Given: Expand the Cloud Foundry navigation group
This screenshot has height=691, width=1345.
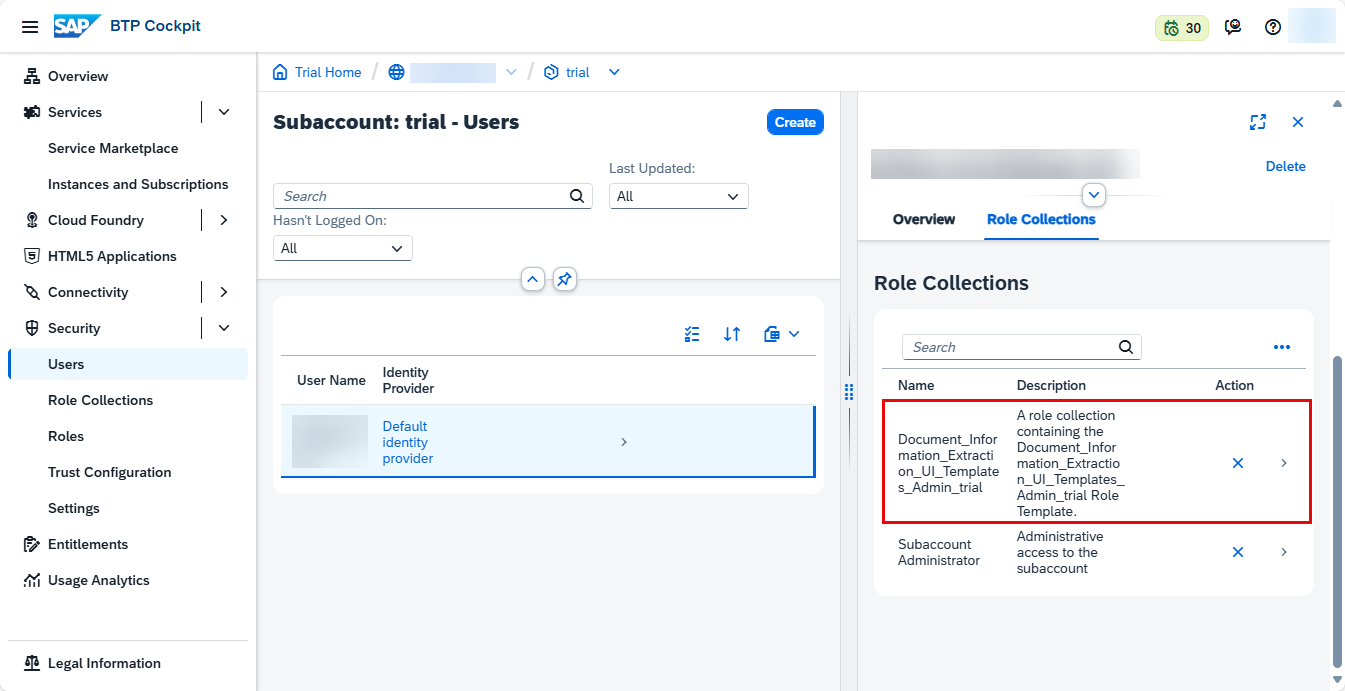Looking at the screenshot, I should pyautogui.click(x=224, y=220).
